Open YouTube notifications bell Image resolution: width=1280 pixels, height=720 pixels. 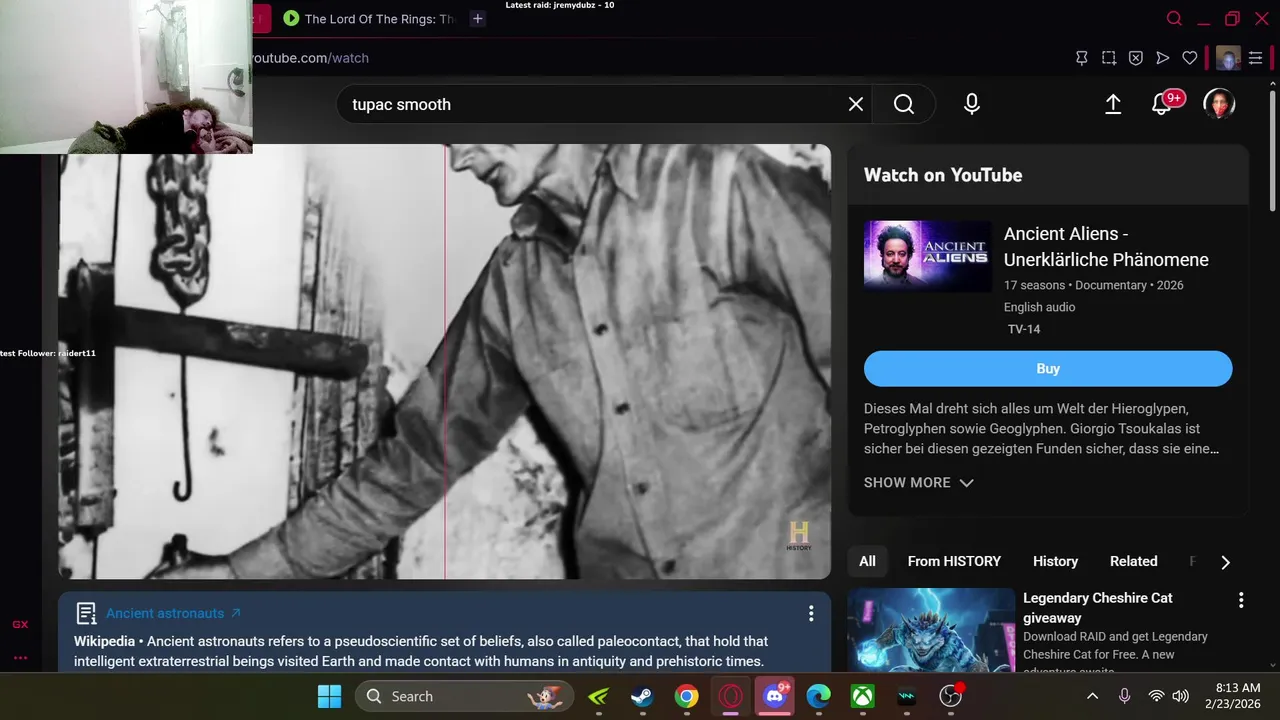1162,104
